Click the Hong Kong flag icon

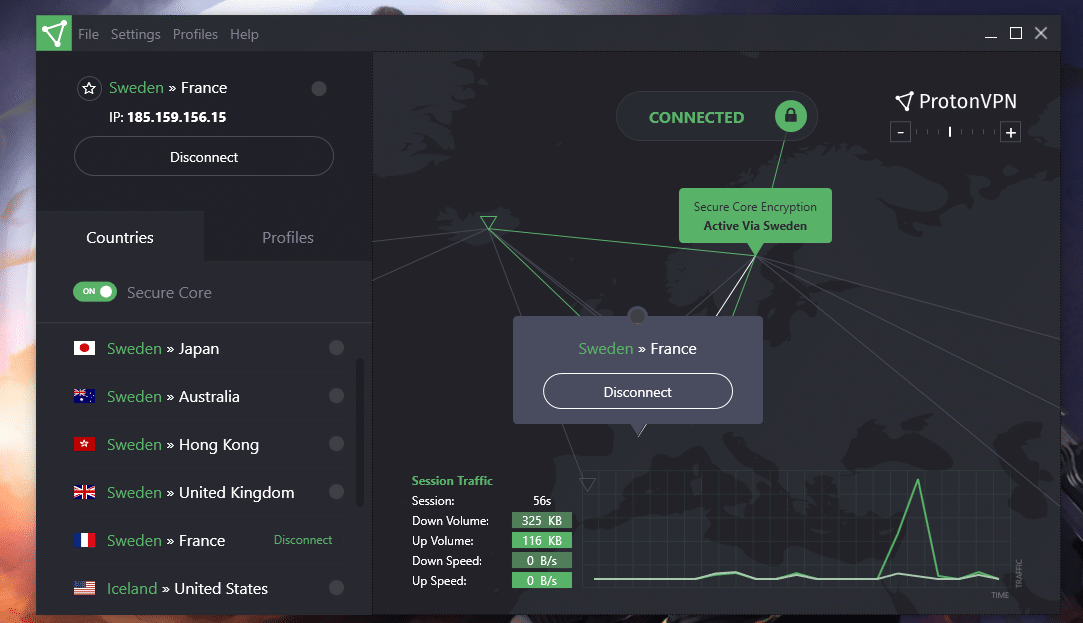[84, 444]
